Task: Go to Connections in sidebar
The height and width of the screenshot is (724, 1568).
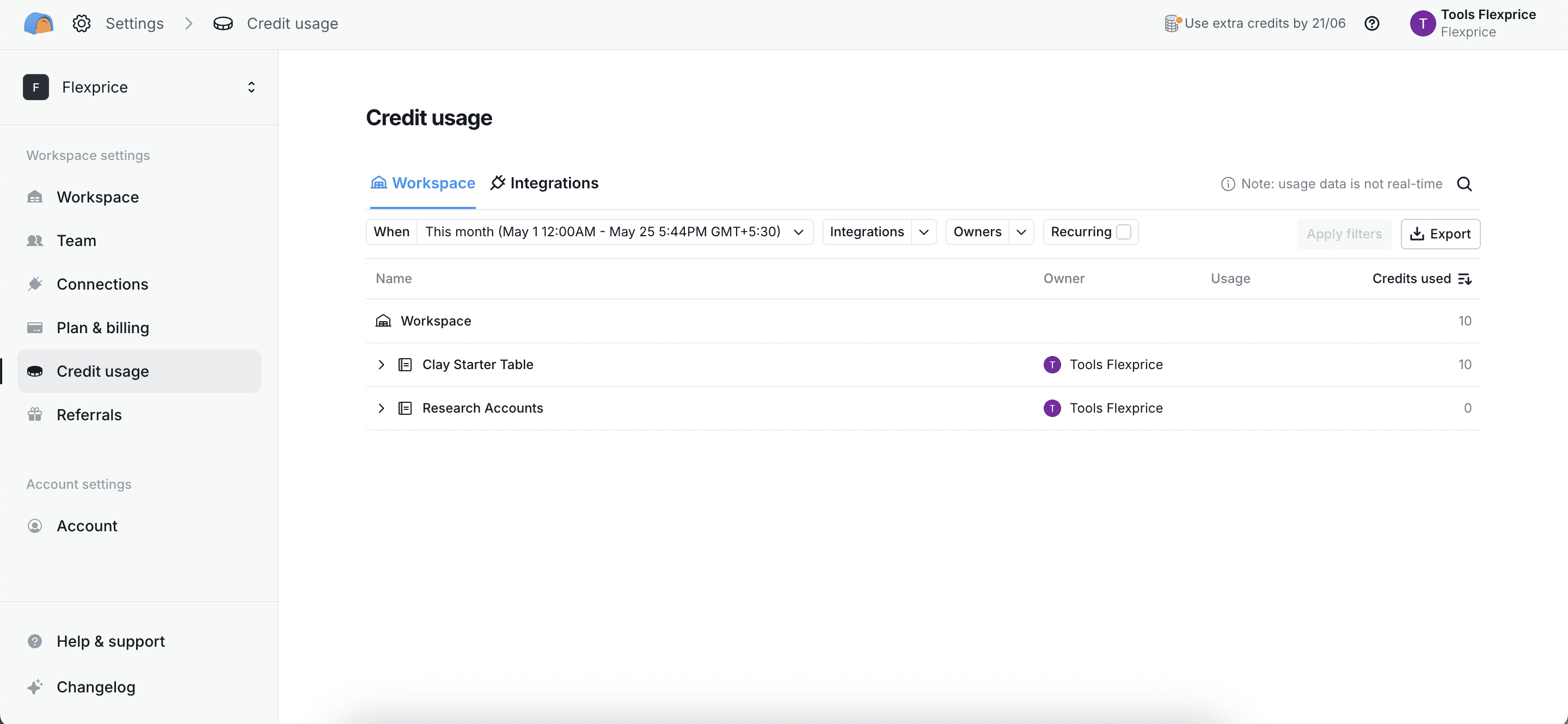Action: click(x=139, y=284)
